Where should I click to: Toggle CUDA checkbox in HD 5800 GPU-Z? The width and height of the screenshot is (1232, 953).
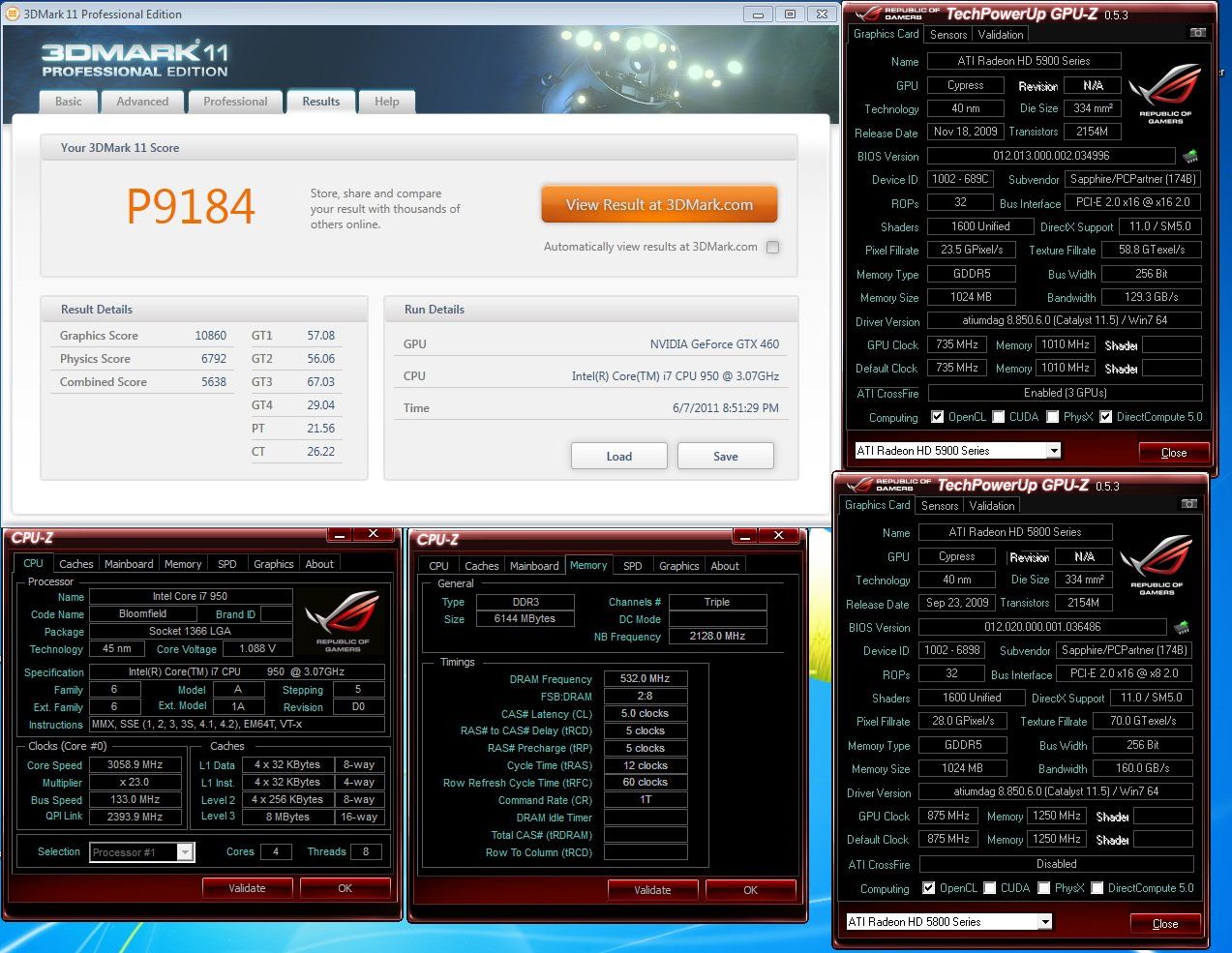989,888
